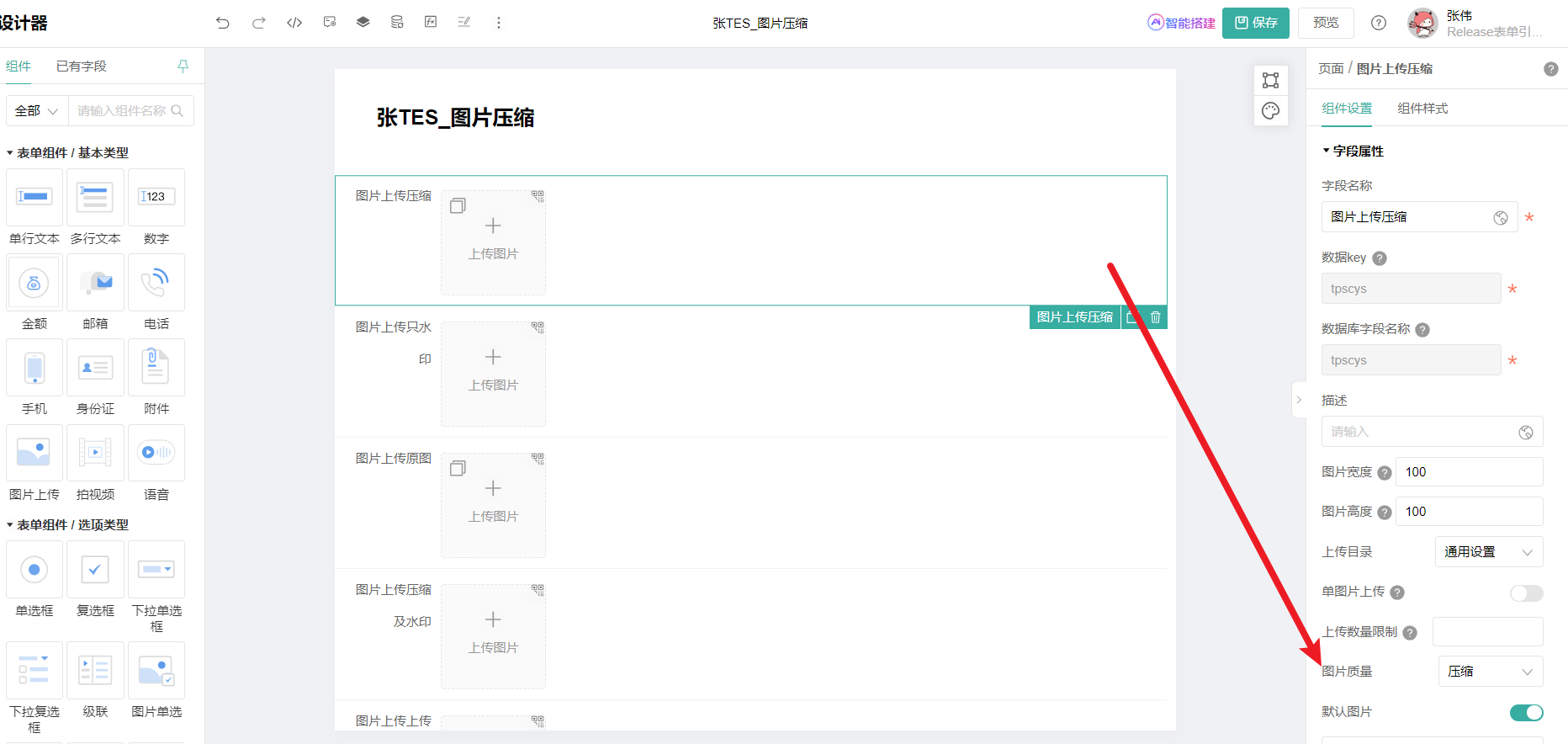Collapse the right properties panel arrow

coord(1299,400)
